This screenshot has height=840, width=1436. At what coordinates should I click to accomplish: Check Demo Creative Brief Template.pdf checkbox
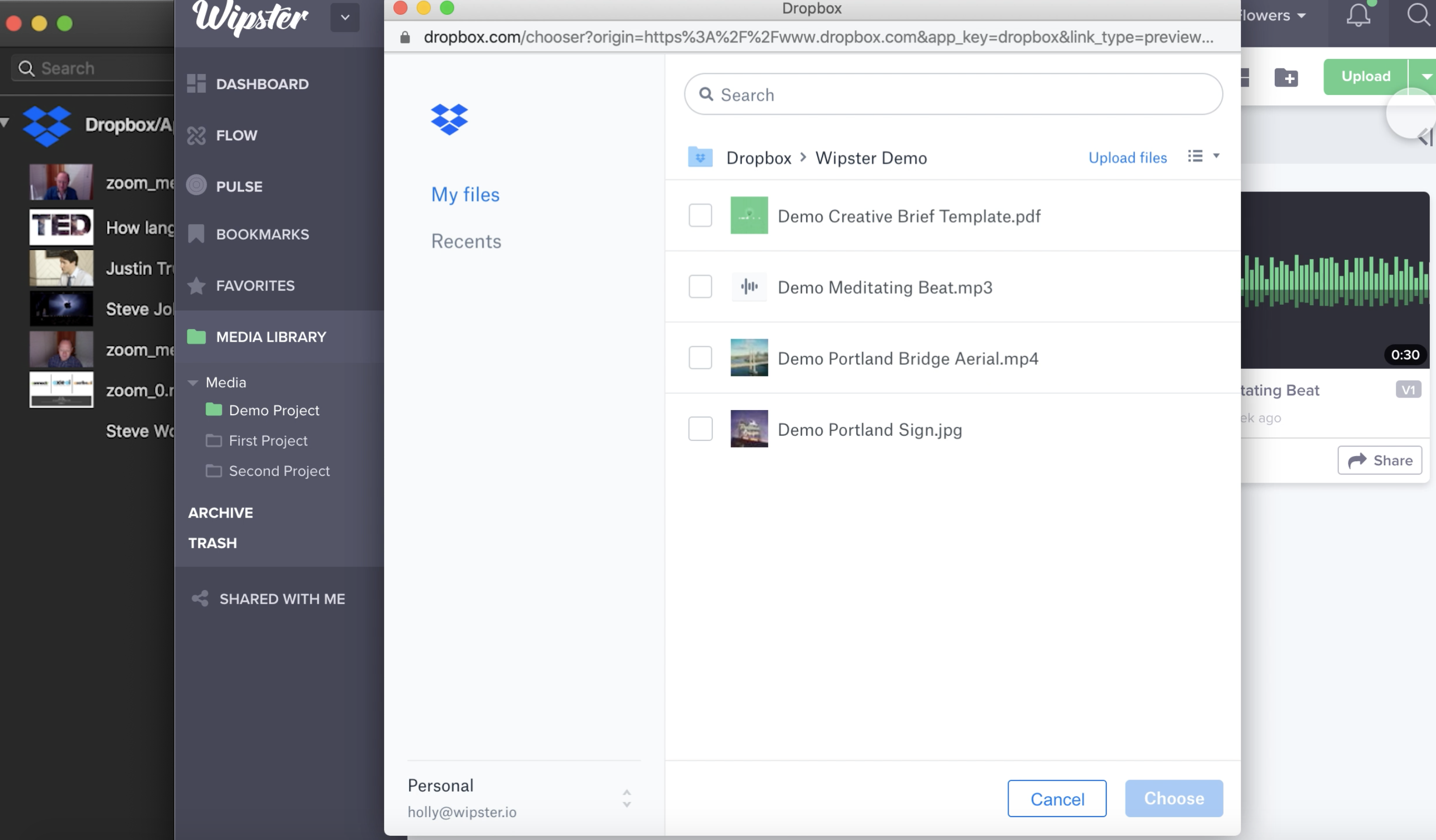[700, 215]
